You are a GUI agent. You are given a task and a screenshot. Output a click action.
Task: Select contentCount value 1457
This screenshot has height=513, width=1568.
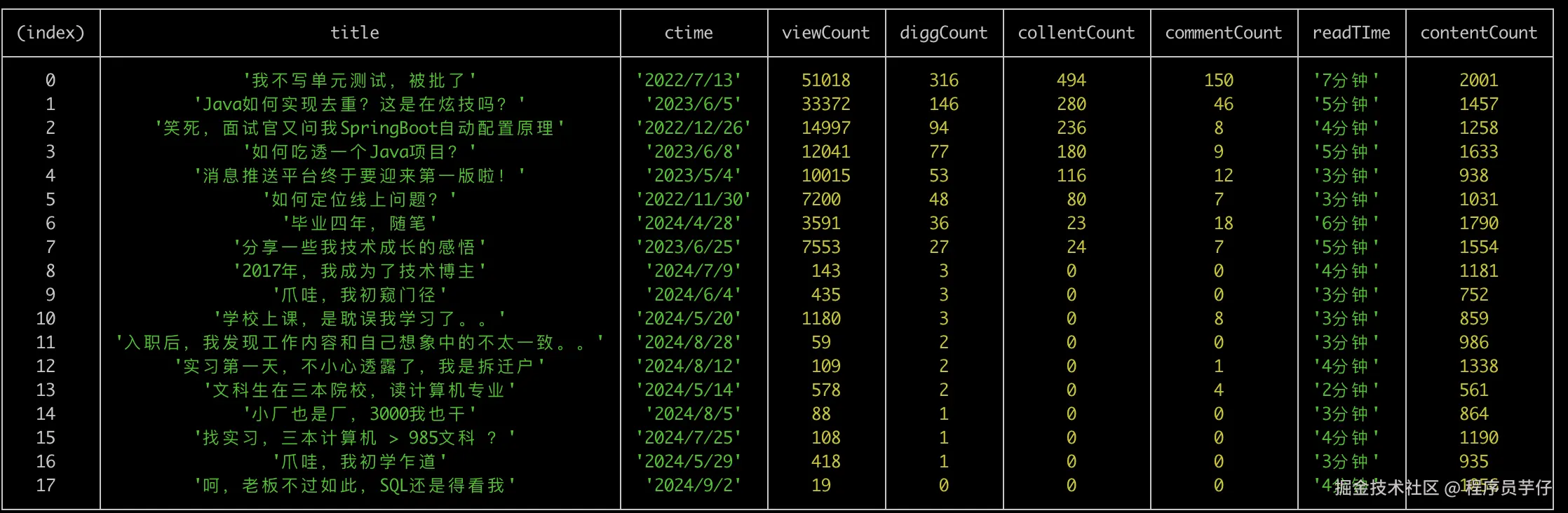point(1479,104)
